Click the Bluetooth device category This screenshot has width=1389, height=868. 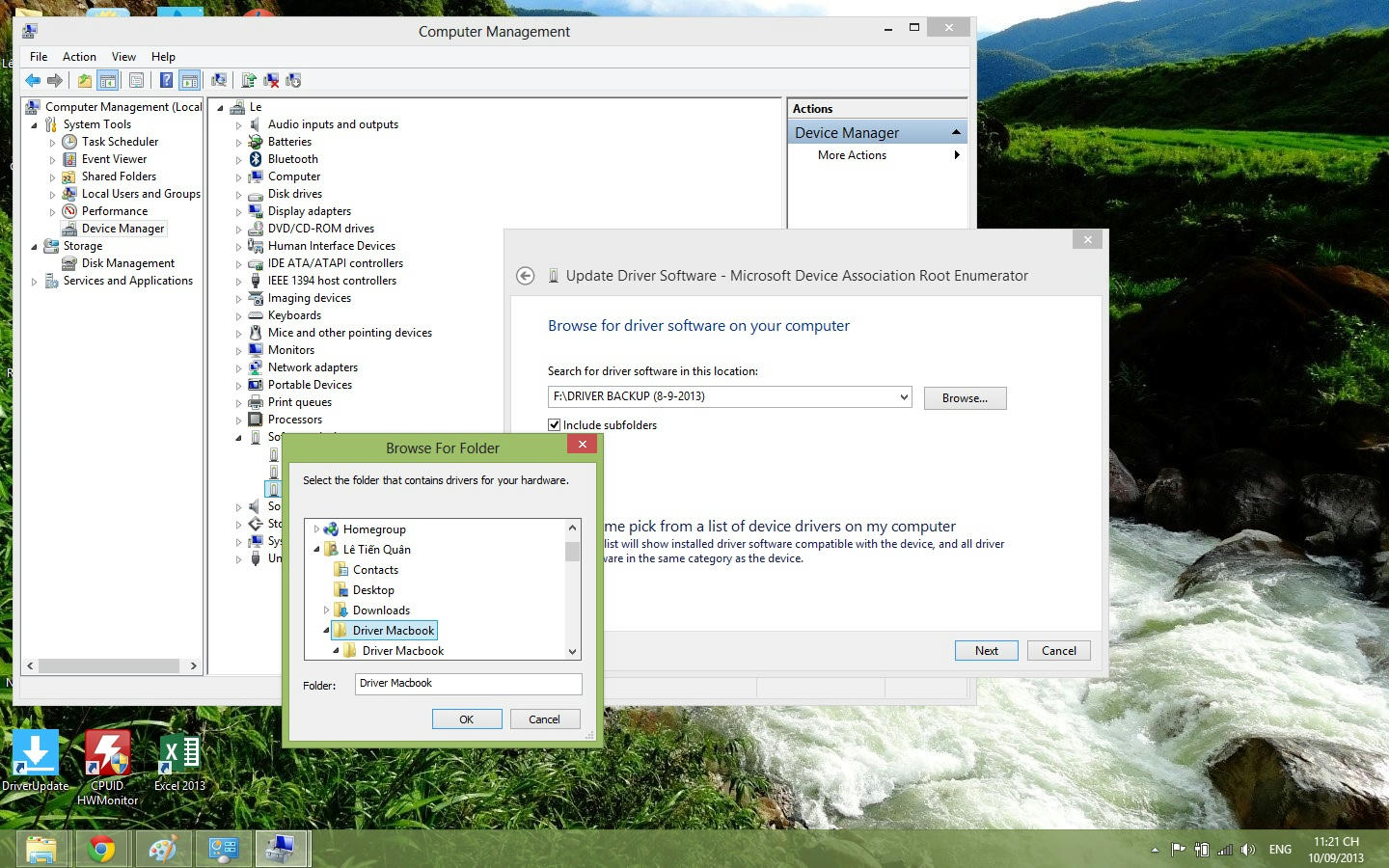(x=292, y=159)
